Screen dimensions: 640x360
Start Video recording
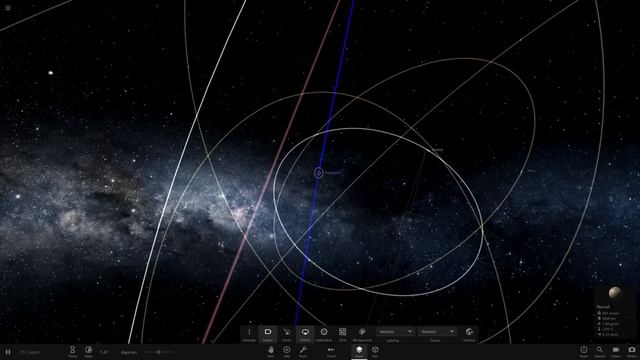[x=616, y=351]
